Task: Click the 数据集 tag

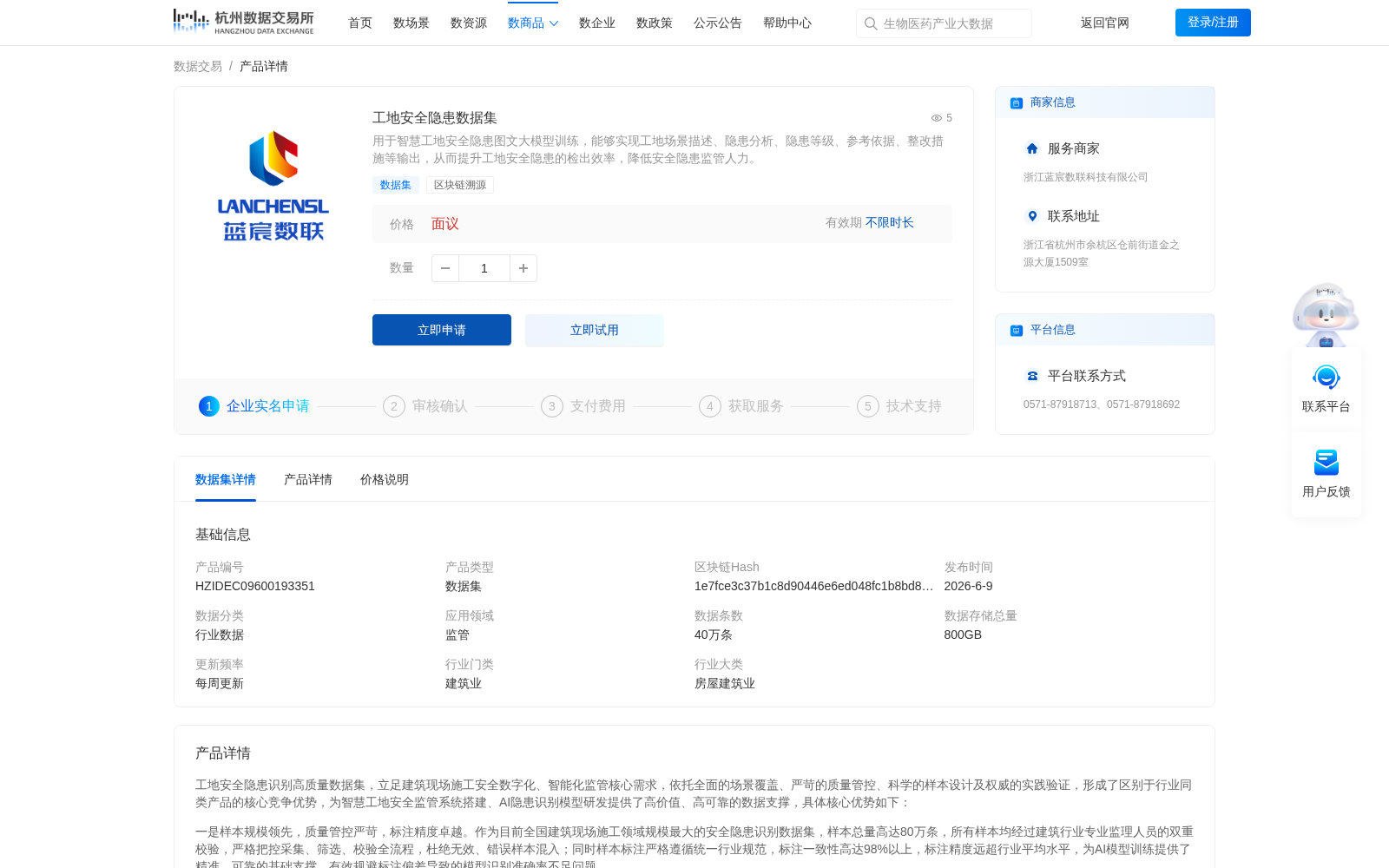Action: pyautogui.click(x=396, y=185)
